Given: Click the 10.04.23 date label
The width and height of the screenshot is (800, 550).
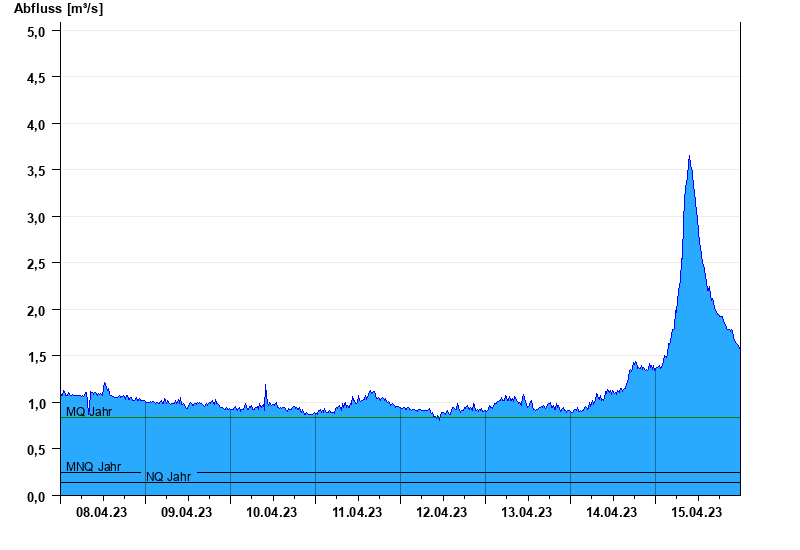Looking at the screenshot, I should 272,513.
